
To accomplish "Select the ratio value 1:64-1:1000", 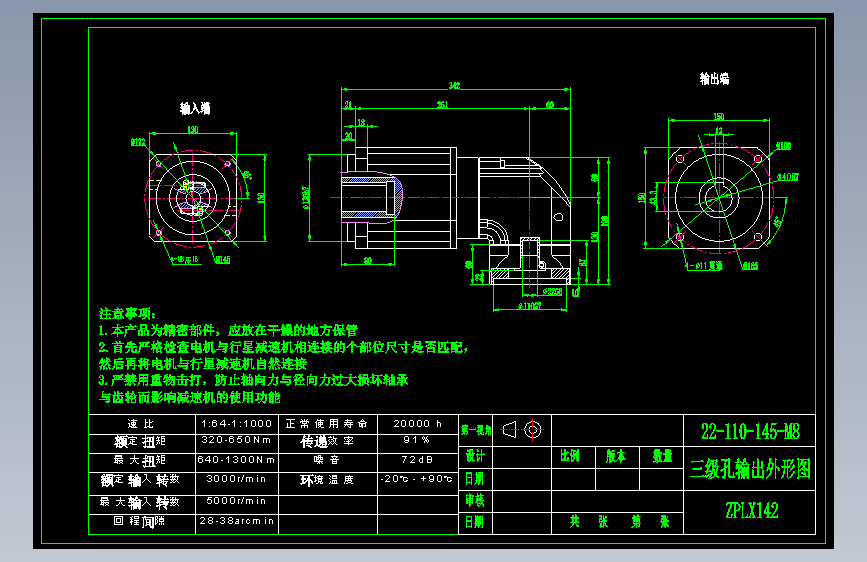I will [237, 424].
